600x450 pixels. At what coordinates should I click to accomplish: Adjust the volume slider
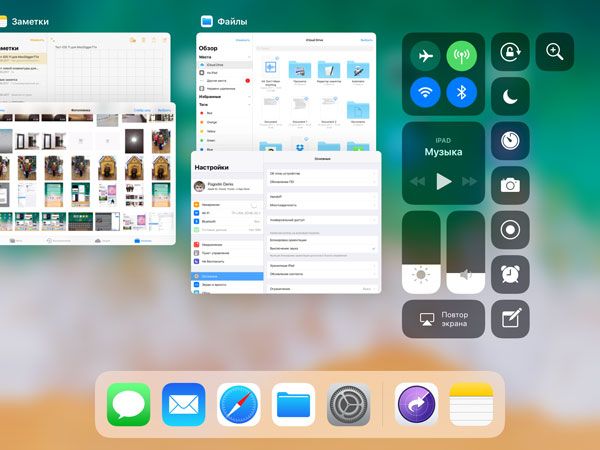click(465, 252)
